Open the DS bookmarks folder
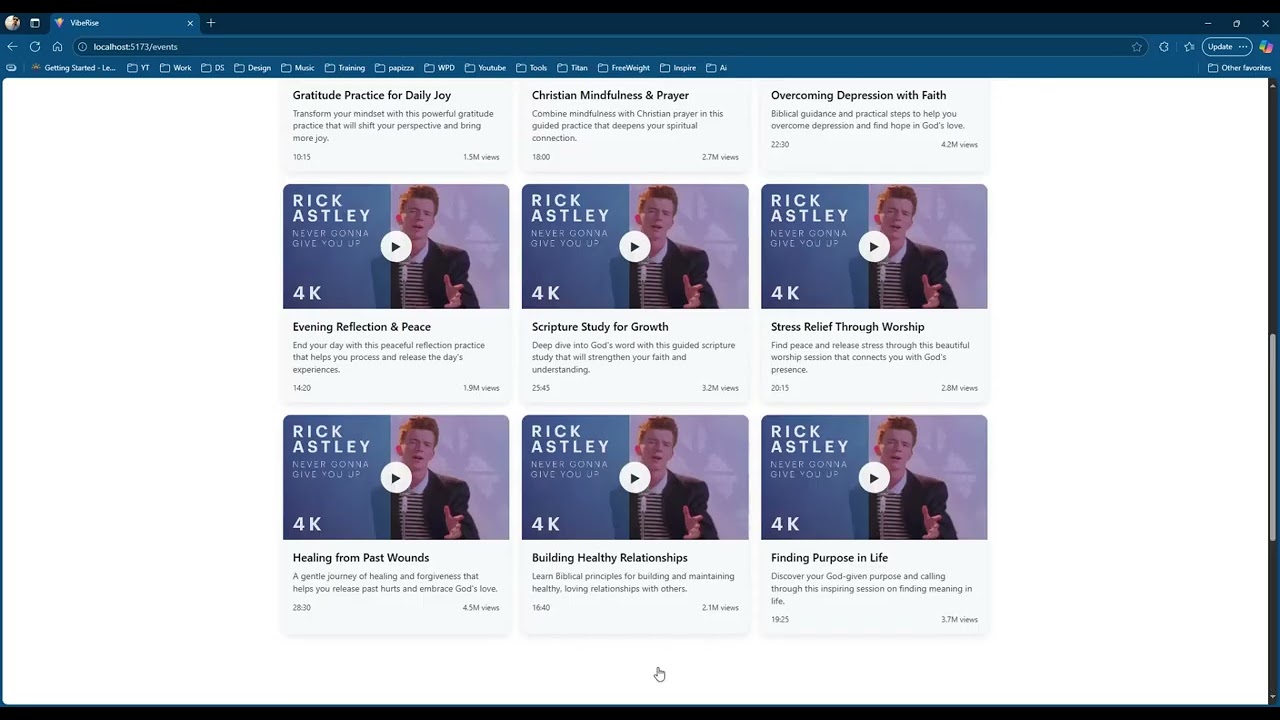The height and width of the screenshot is (720, 1280). [x=213, y=68]
